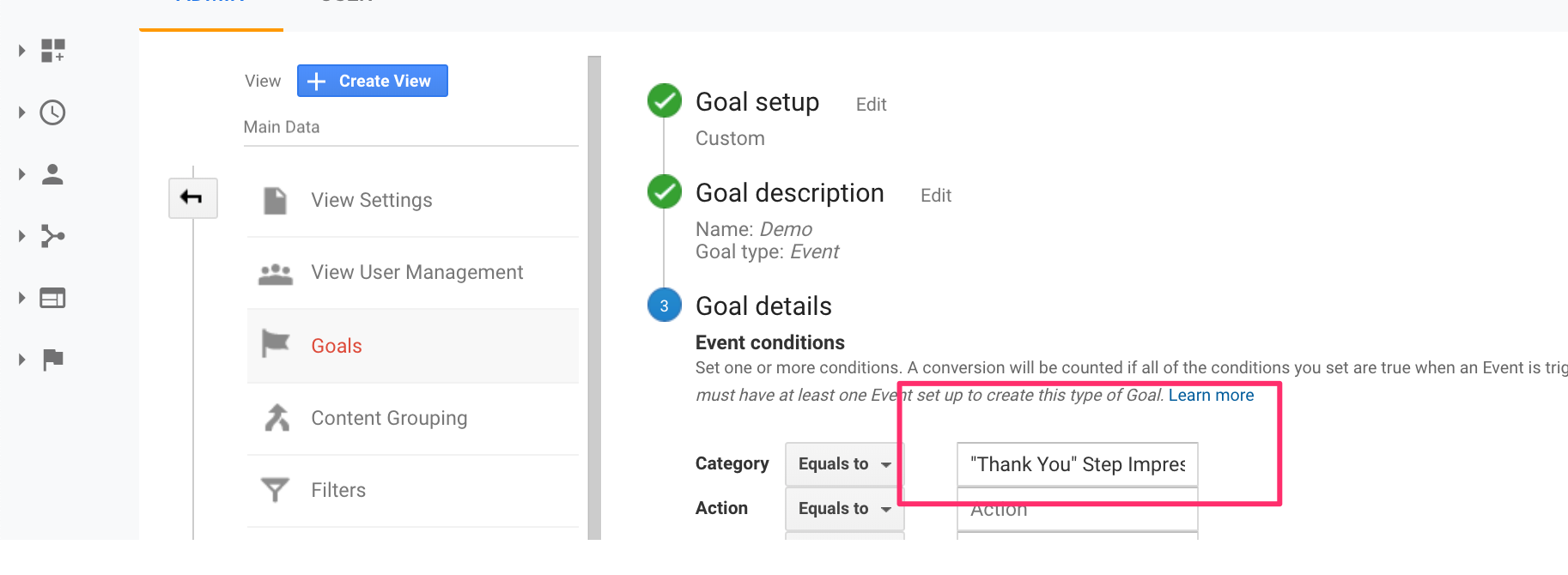Open the Category Equals to dropdown

point(845,463)
